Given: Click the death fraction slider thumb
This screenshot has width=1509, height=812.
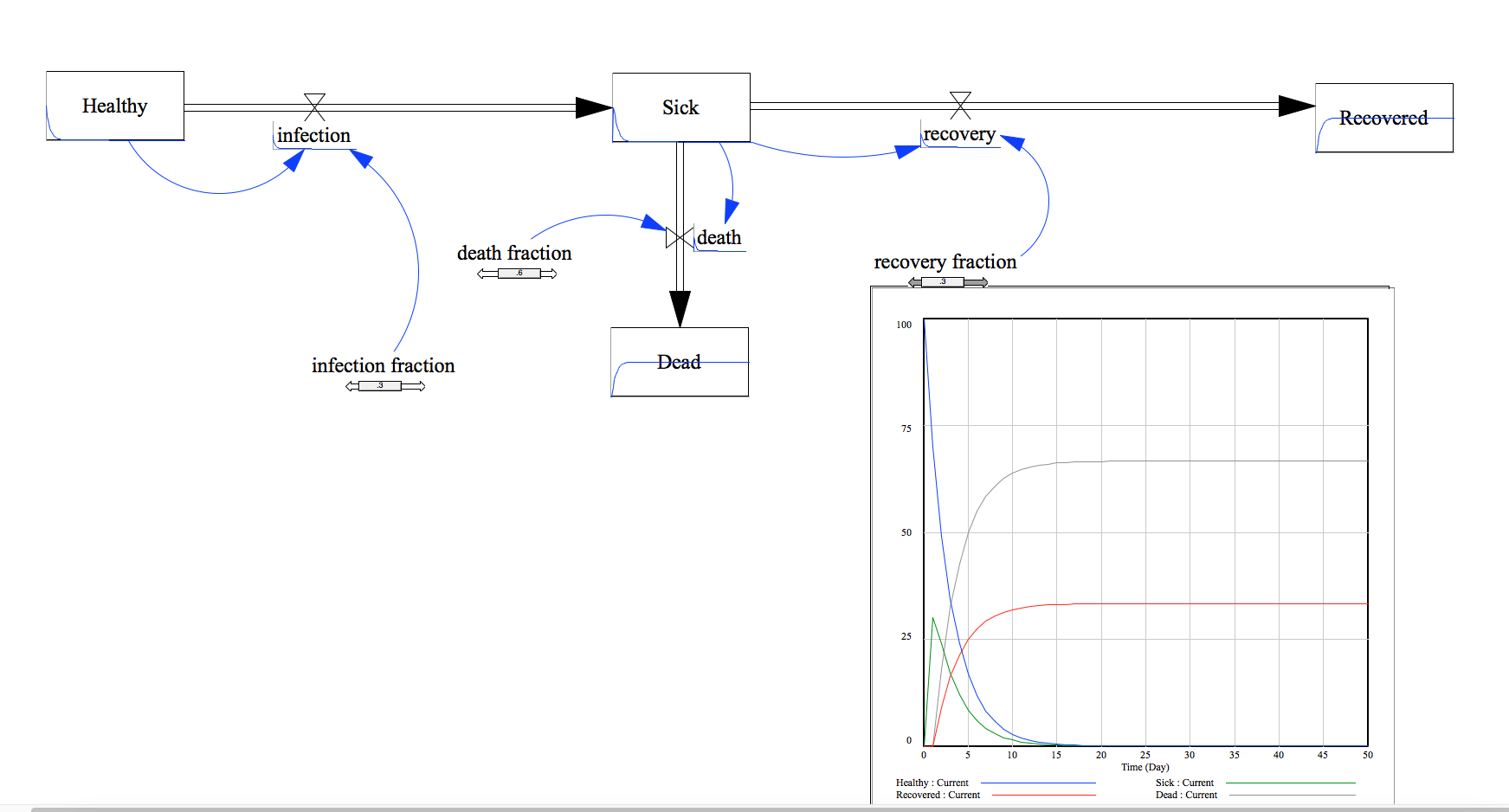Looking at the screenshot, I should (x=519, y=274).
